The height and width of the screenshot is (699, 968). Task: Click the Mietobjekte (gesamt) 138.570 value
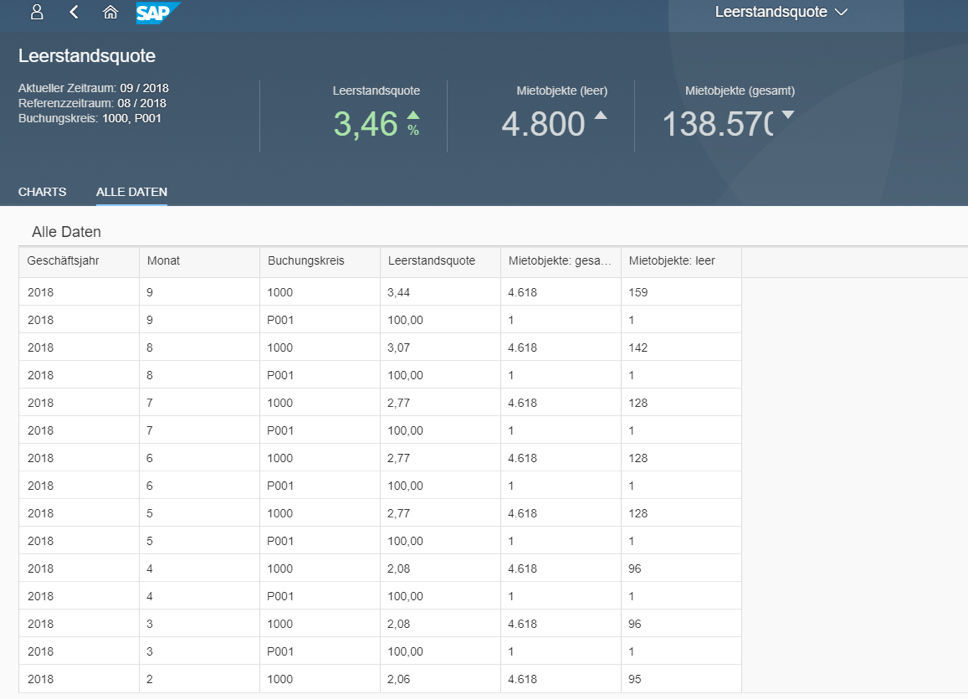click(718, 124)
